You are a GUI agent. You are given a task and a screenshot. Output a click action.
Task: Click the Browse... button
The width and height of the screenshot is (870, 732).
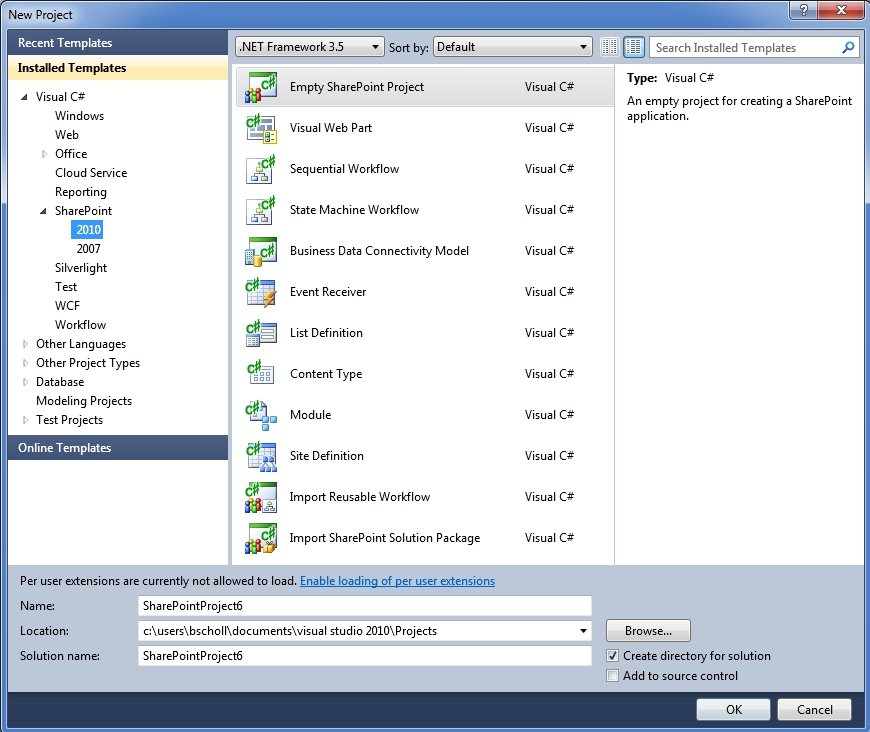[x=648, y=631]
